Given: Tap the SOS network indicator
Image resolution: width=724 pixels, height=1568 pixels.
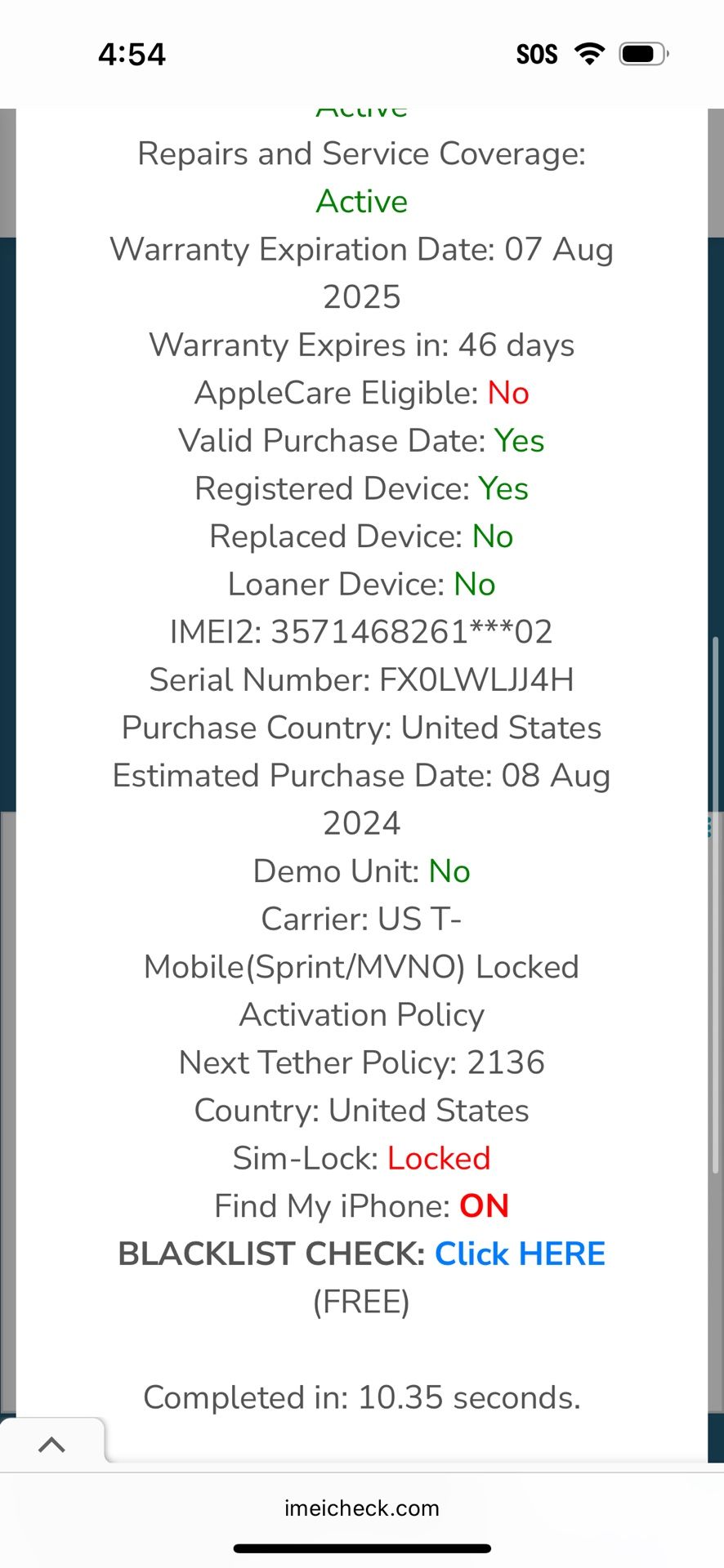Looking at the screenshot, I should click(x=537, y=55).
